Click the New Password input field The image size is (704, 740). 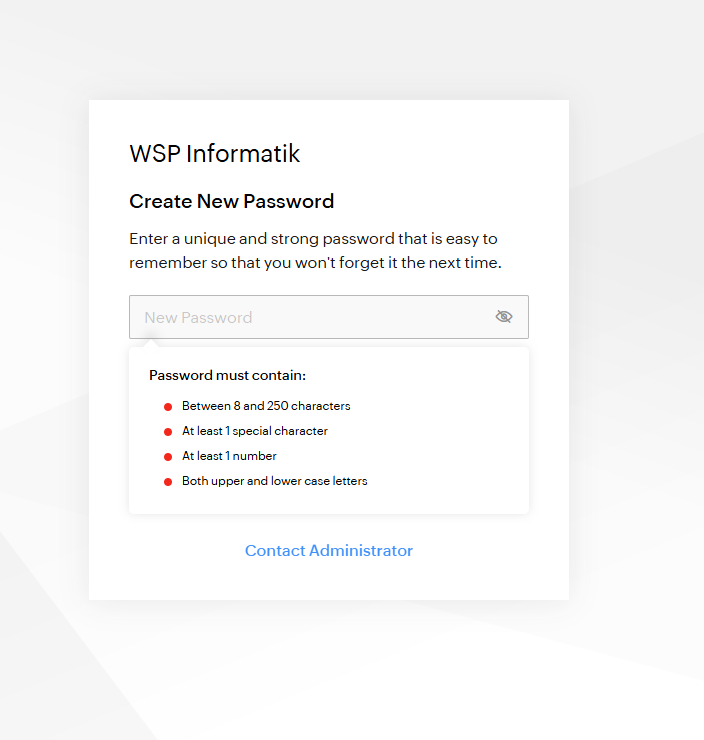[x=310, y=317]
